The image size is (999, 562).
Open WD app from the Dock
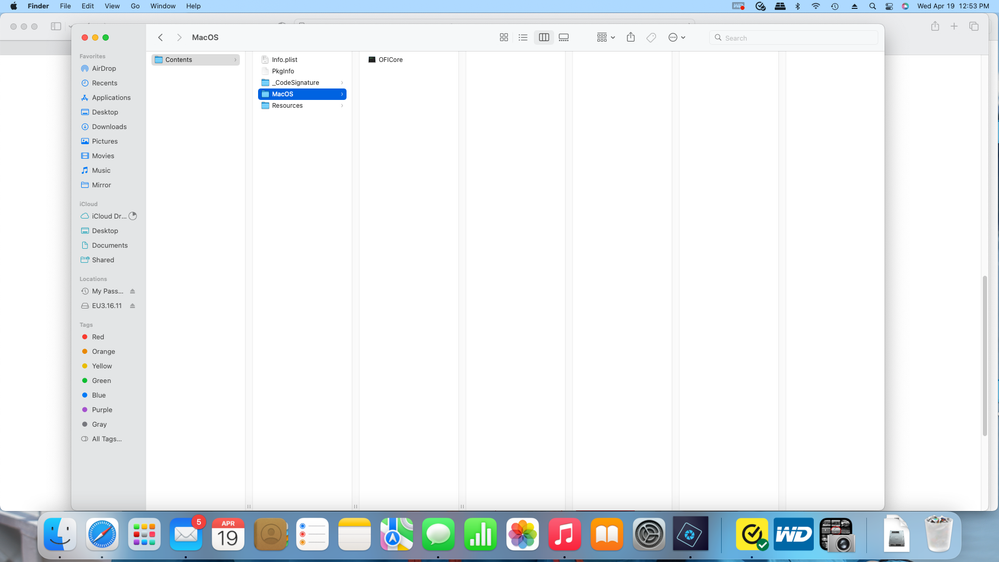pos(794,534)
